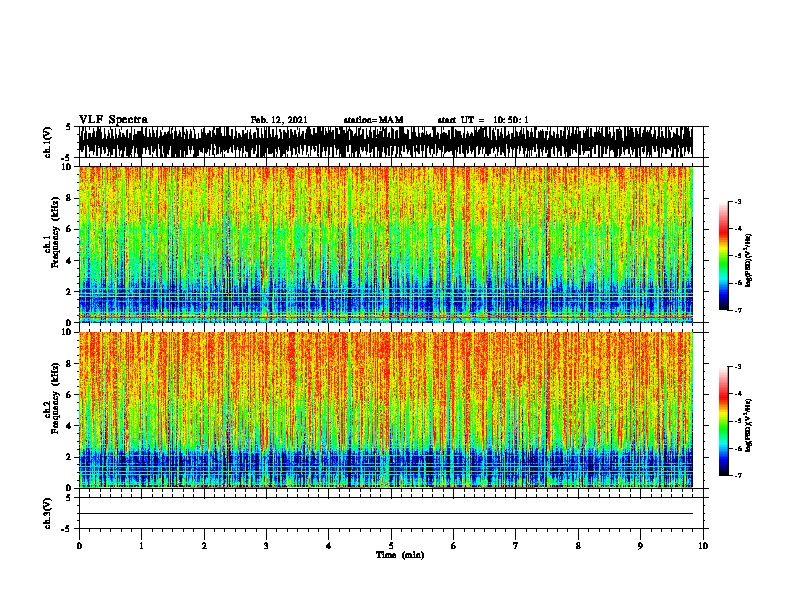Click inside the ch.2 frequency spectrogram
The width and height of the screenshot is (792, 612).
click(x=385, y=410)
